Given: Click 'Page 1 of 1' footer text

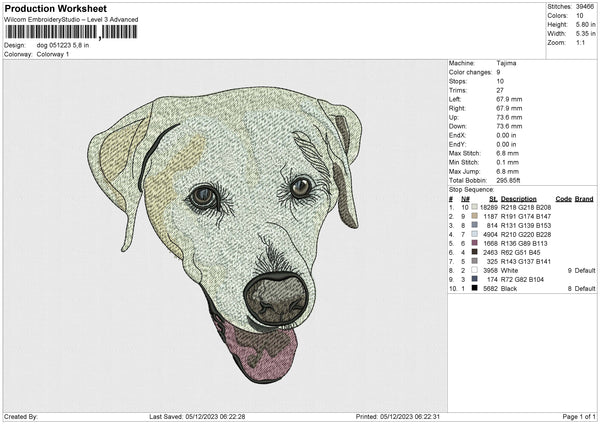Looking at the screenshot, I should (x=579, y=416).
